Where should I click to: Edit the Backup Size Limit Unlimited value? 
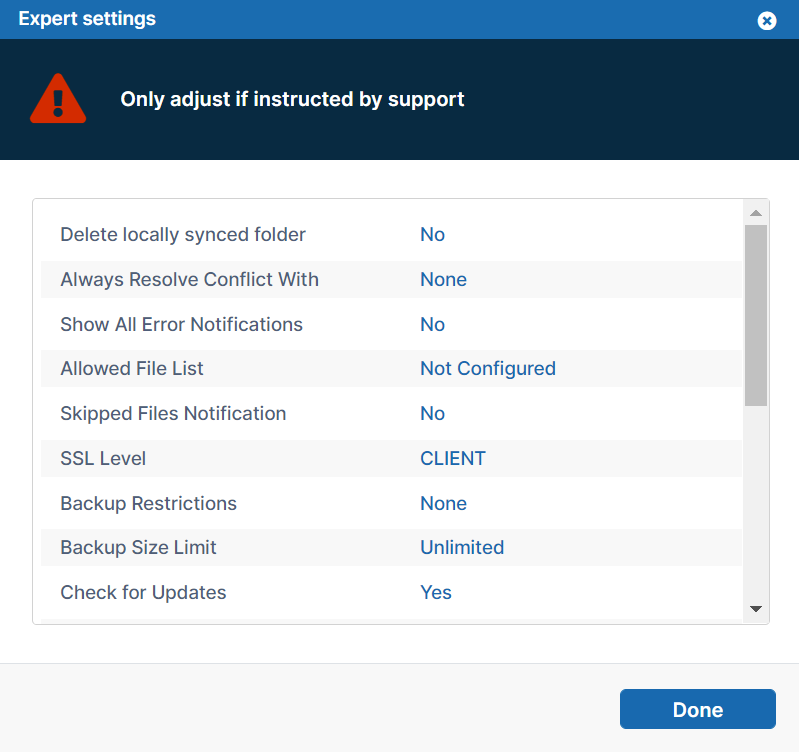coord(461,548)
